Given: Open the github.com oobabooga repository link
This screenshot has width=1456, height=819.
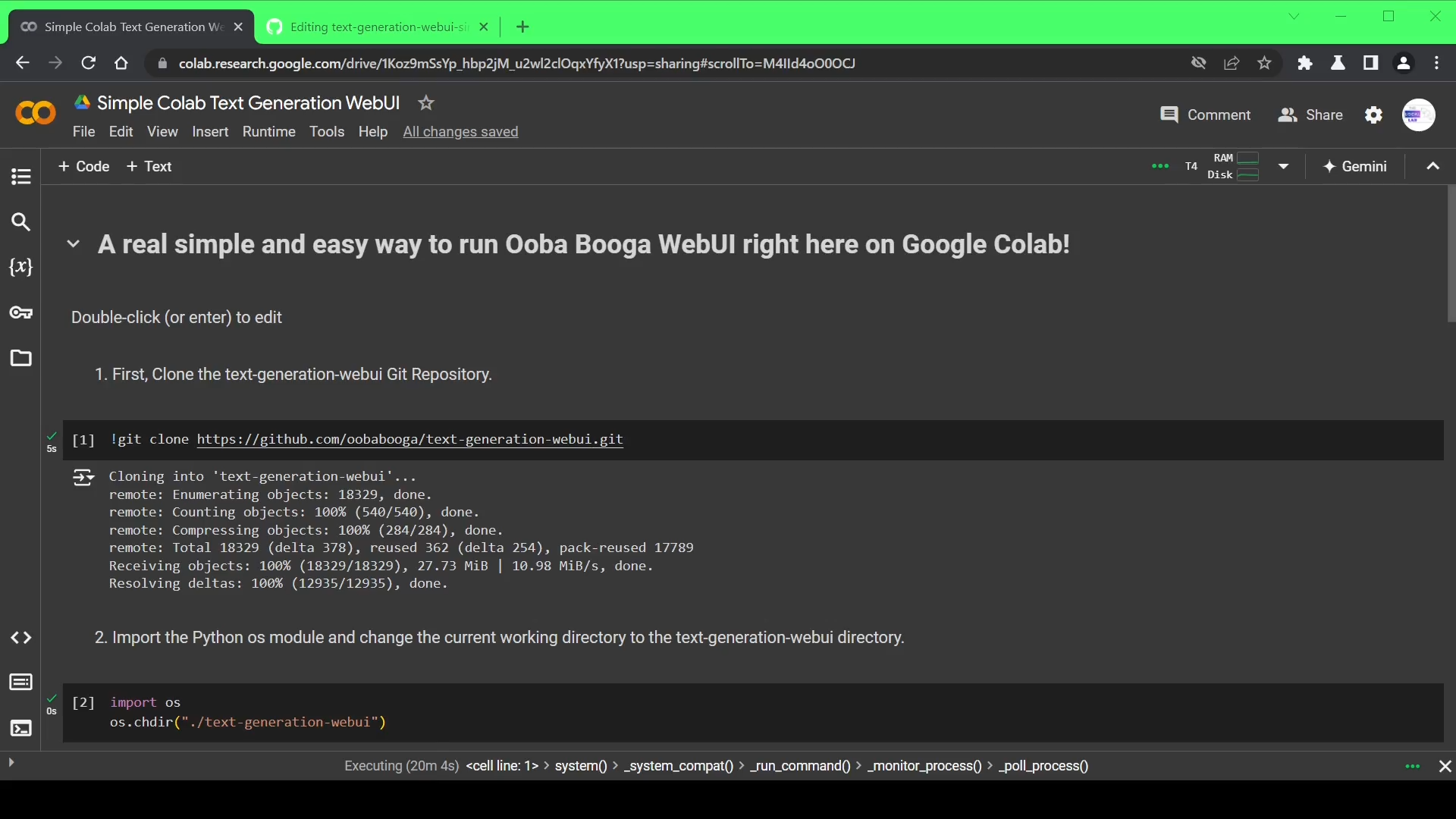Looking at the screenshot, I should (x=409, y=439).
